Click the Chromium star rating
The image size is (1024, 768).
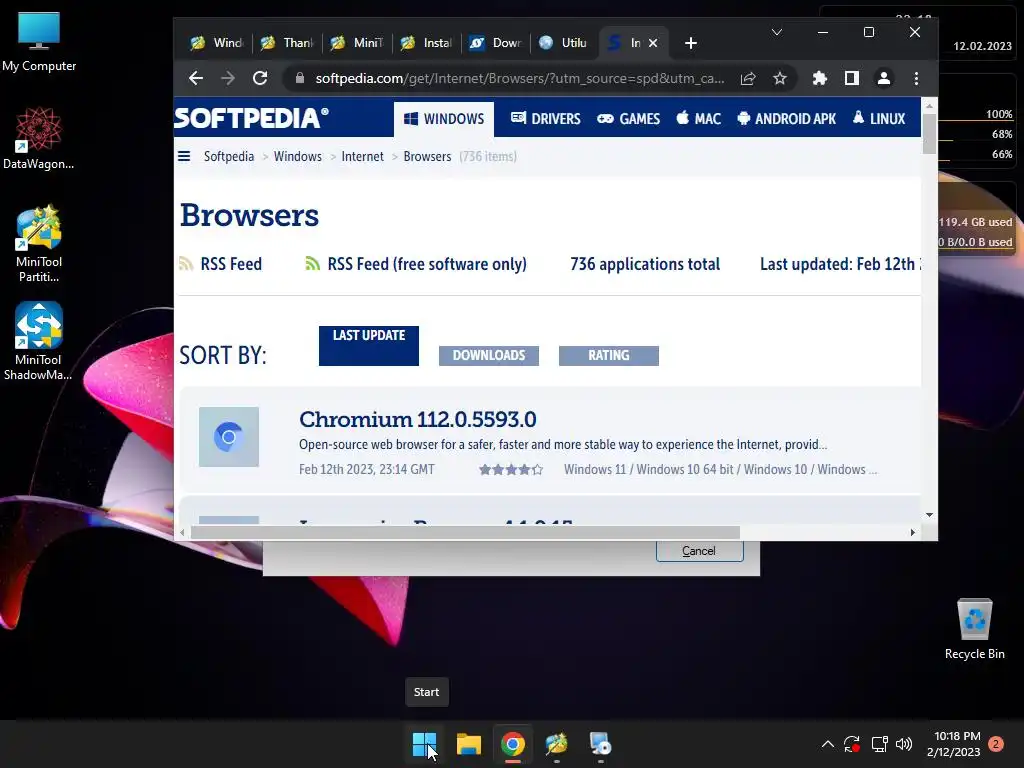coord(511,470)
